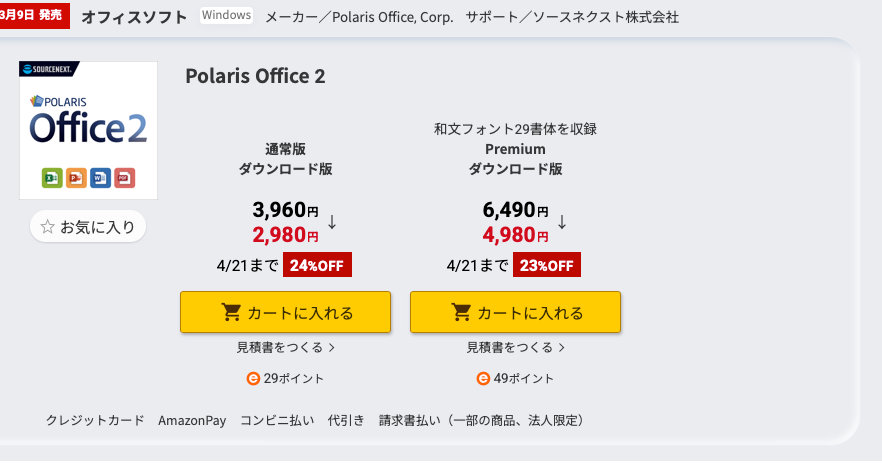Click the green spreadsheet icon on the package image
Image resolution: width=882 pixels, height=466 pixels.
(52, 178)
